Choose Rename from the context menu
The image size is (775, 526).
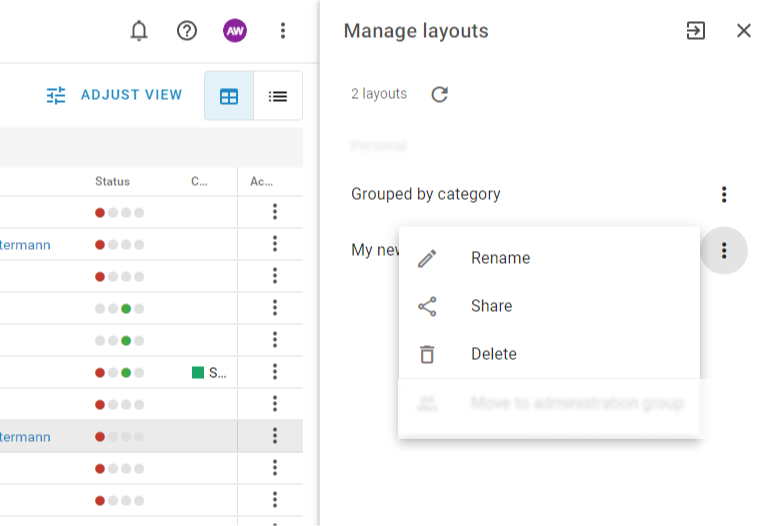pyautogui.click(x=500, y=258)
